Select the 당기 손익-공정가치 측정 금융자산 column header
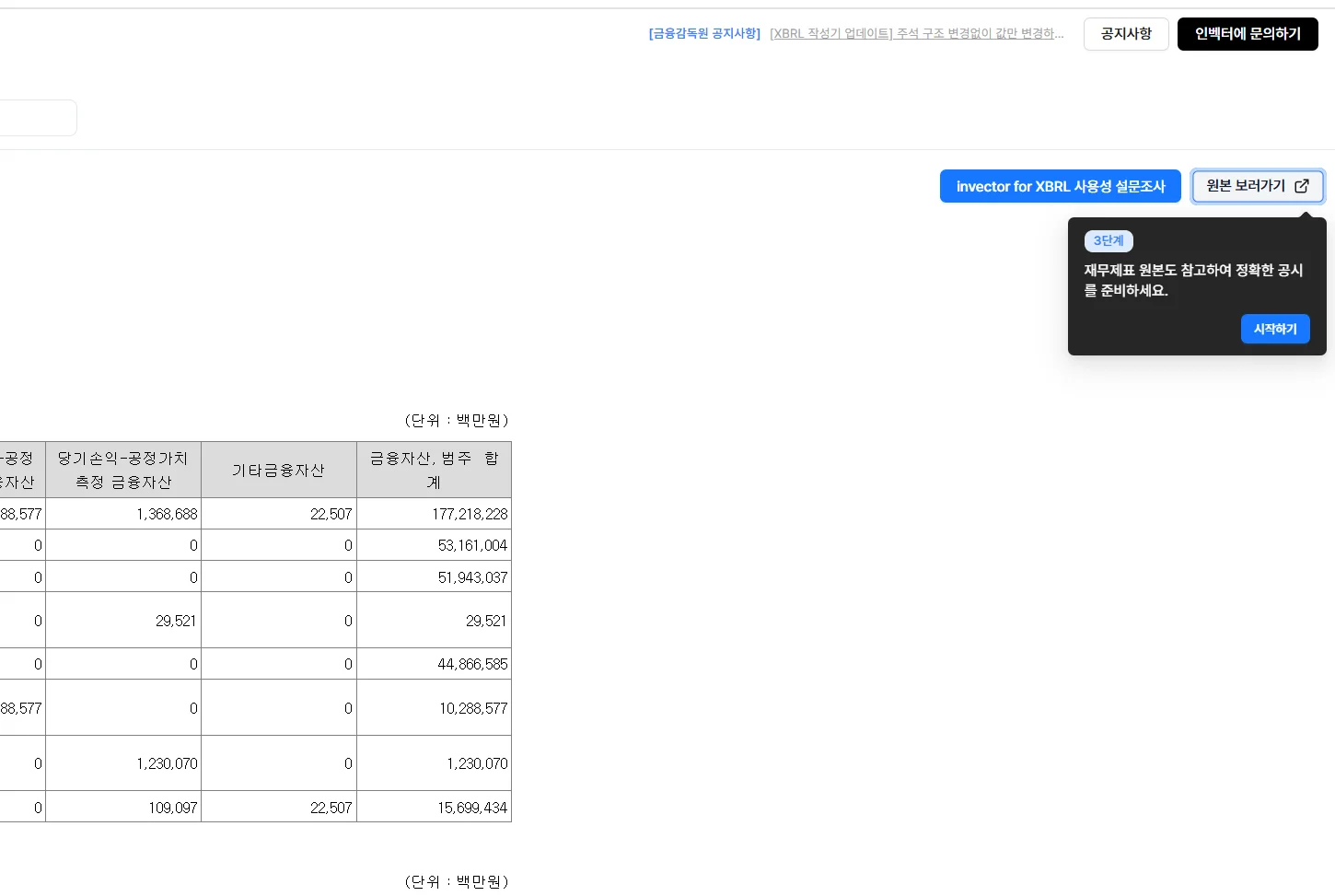 [123, 469]
